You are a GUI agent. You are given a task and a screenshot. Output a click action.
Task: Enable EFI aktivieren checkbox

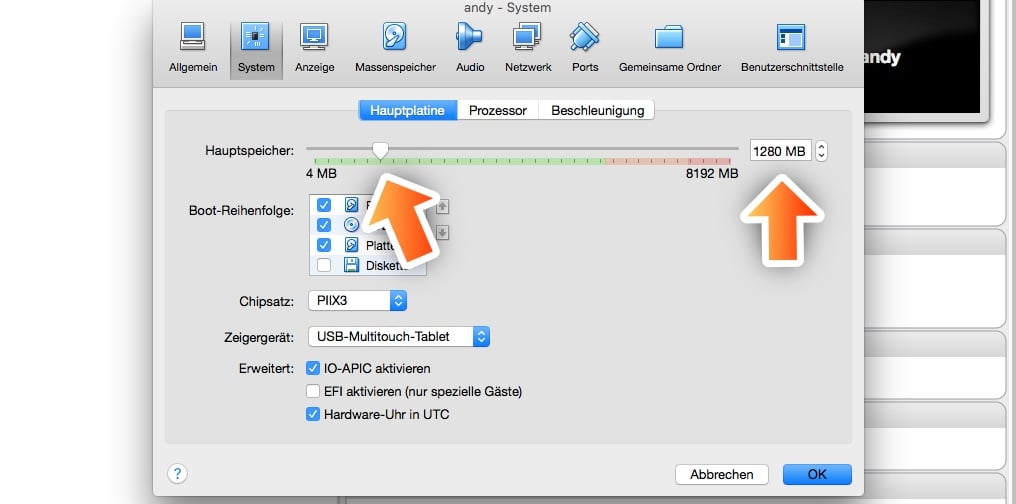(x=313, y=391)
